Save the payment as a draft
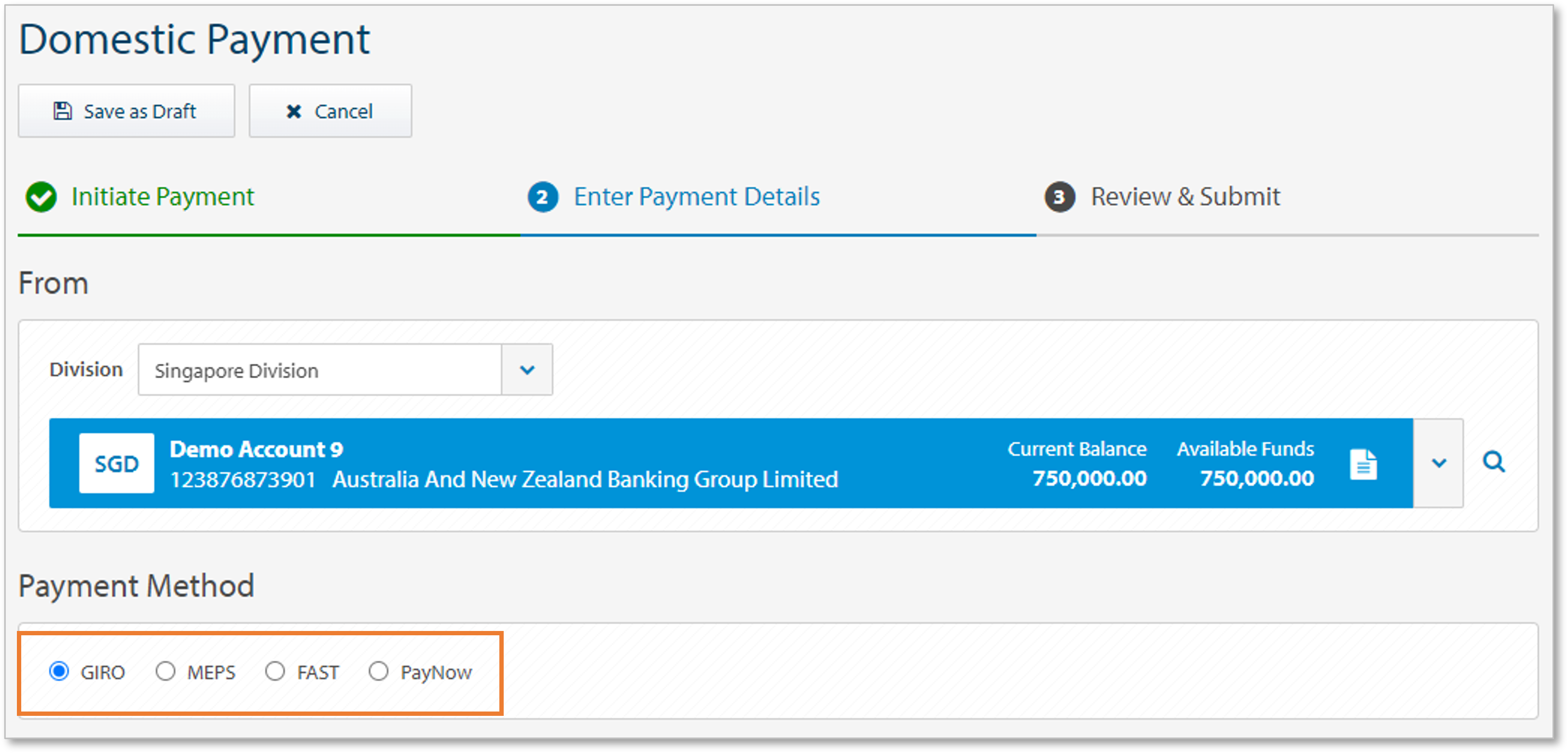 [x=126, y=110]
